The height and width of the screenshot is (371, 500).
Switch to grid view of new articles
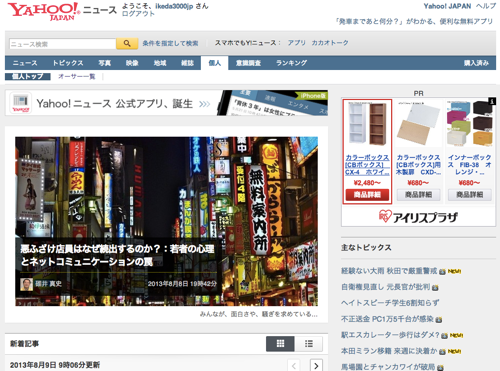coord(280,344)
